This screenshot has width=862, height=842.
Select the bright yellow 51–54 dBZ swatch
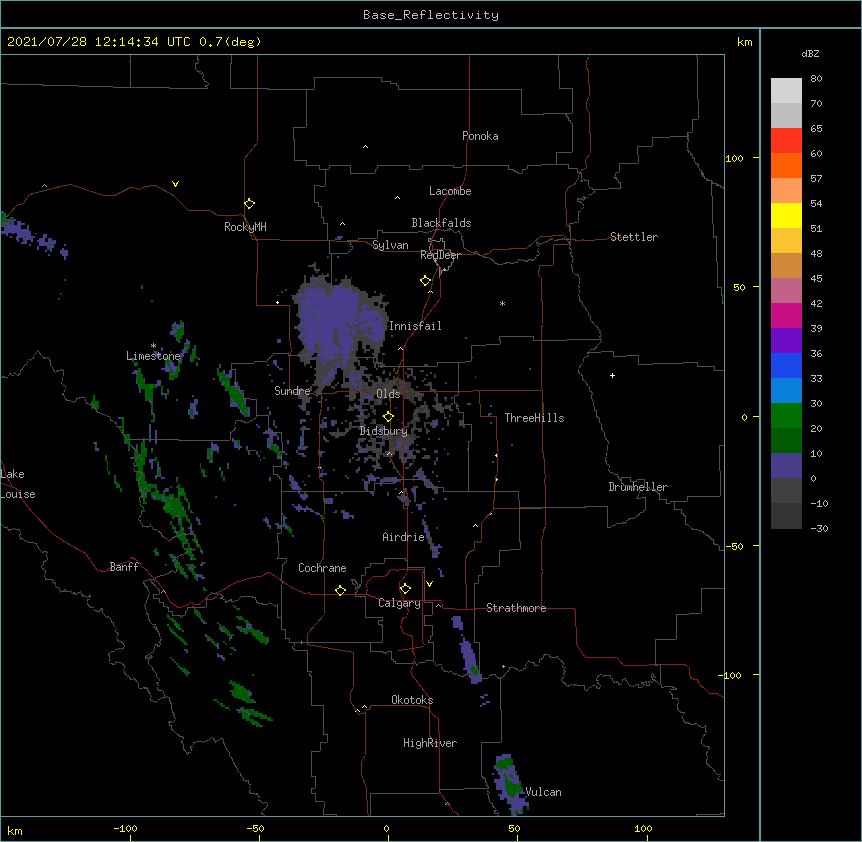pyautogui.click(x=786, y=215)
